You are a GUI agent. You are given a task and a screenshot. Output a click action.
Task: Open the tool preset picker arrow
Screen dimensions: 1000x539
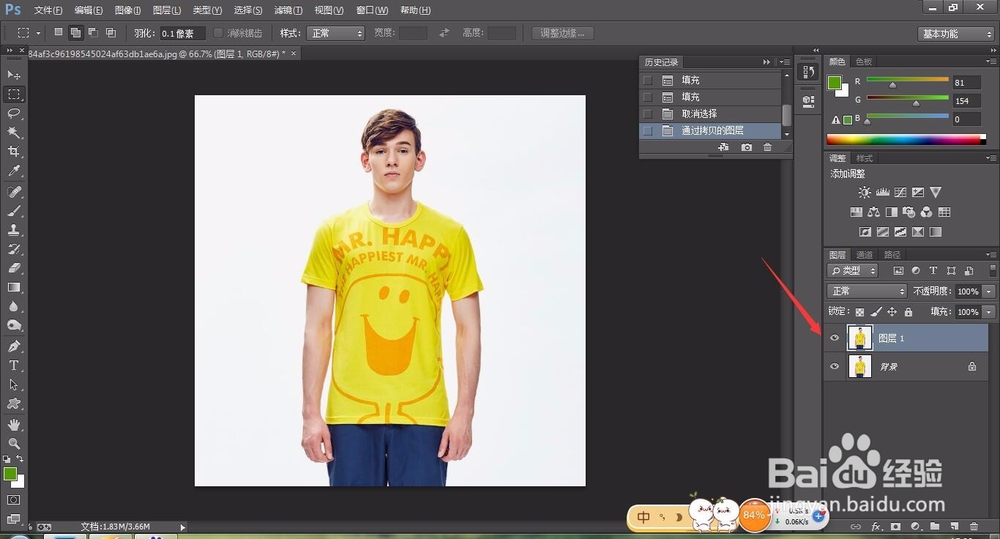pyautogui.click(x=38, y=33)
